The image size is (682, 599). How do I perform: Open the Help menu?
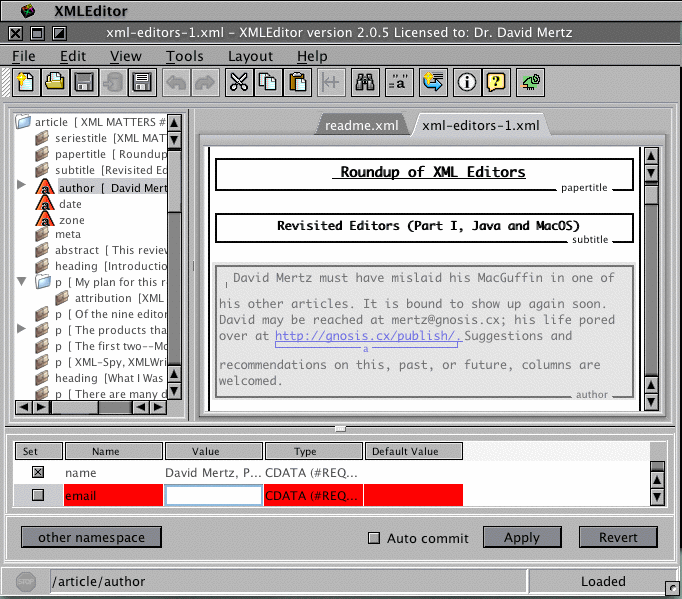(x=312, y=56)
